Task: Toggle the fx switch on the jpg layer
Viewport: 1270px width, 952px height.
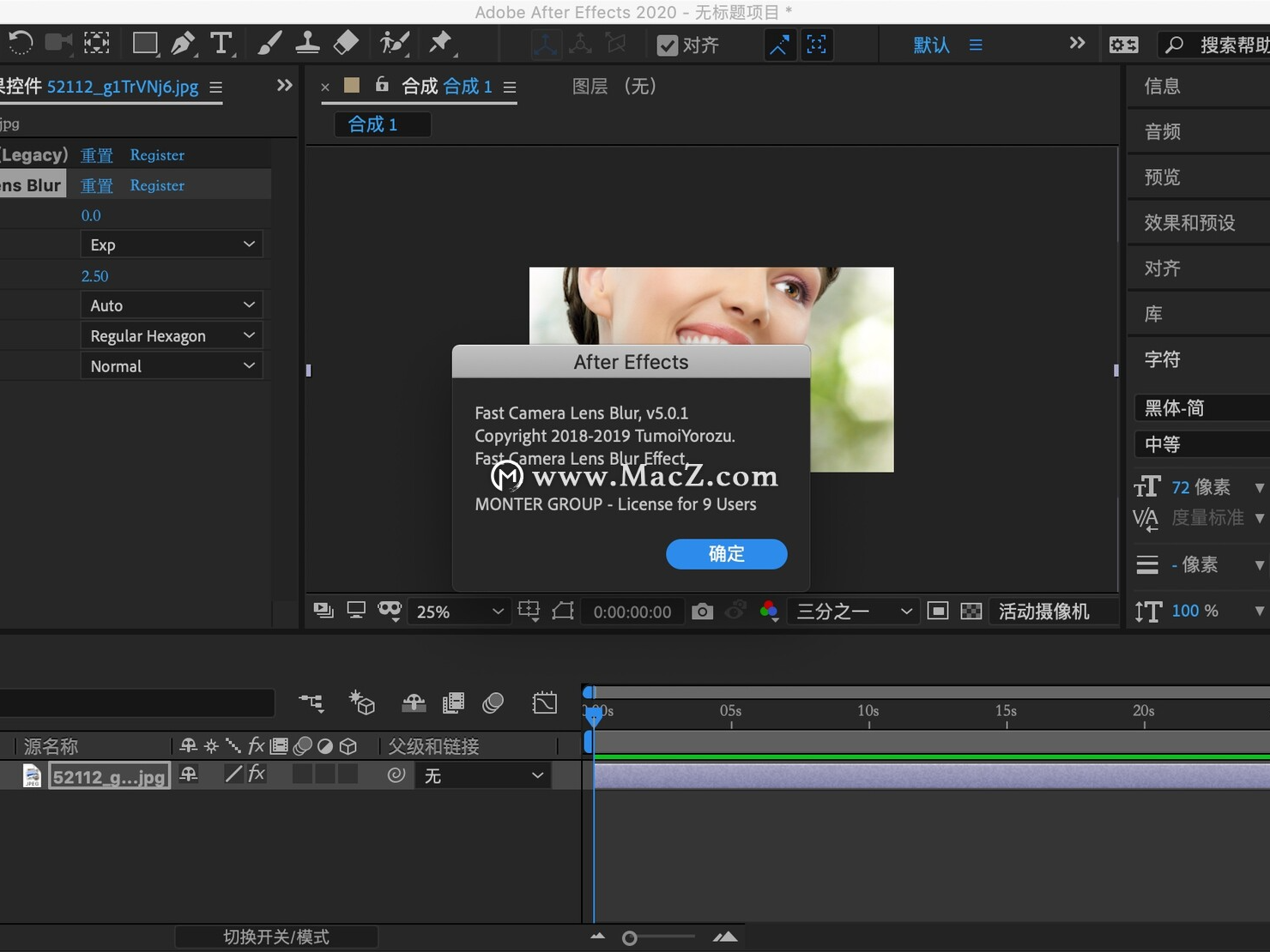Action: point(257,774)
